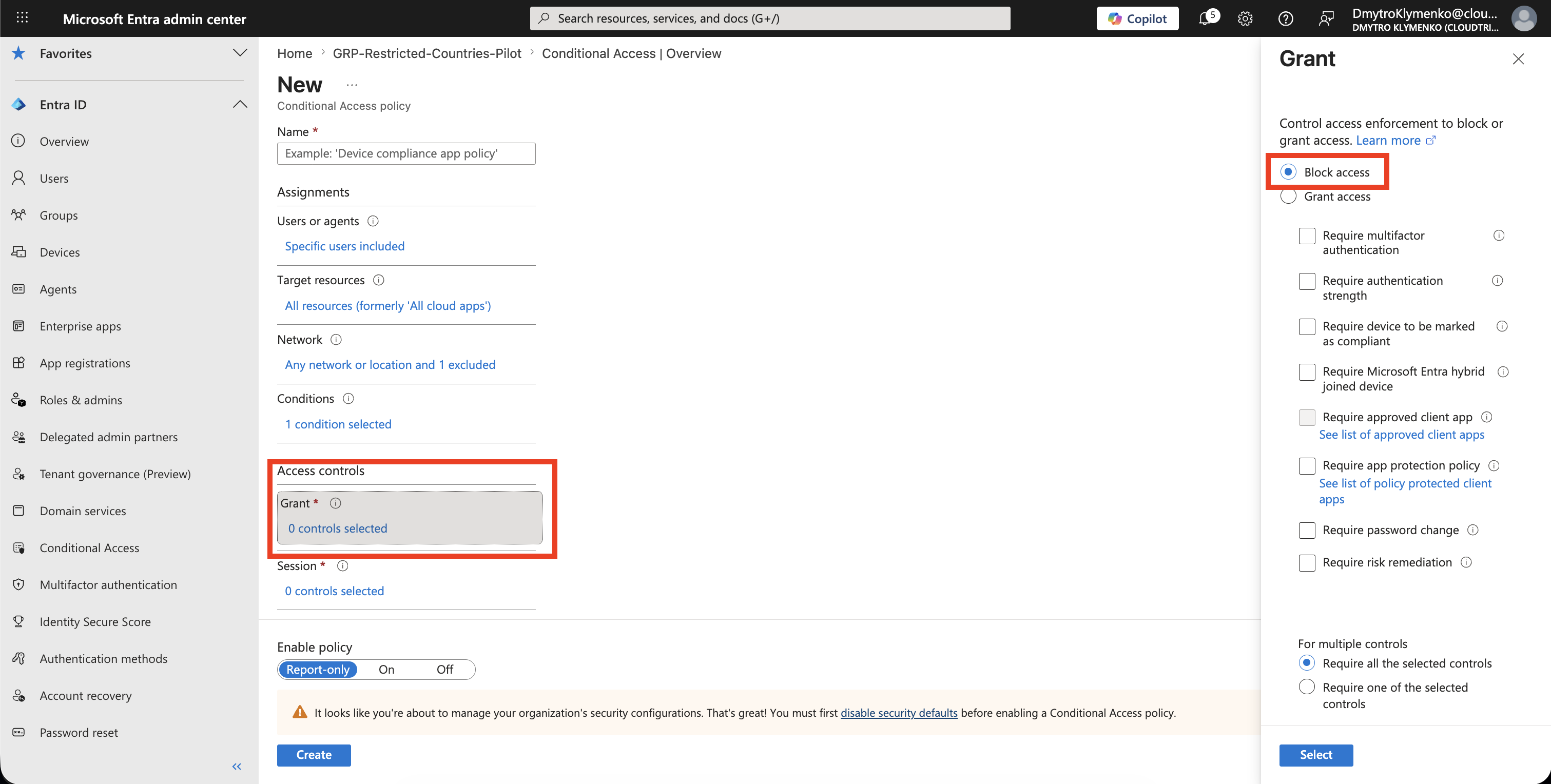The image size is (1551, 784).
Task: Click the Create button
Action: [314, 754]
